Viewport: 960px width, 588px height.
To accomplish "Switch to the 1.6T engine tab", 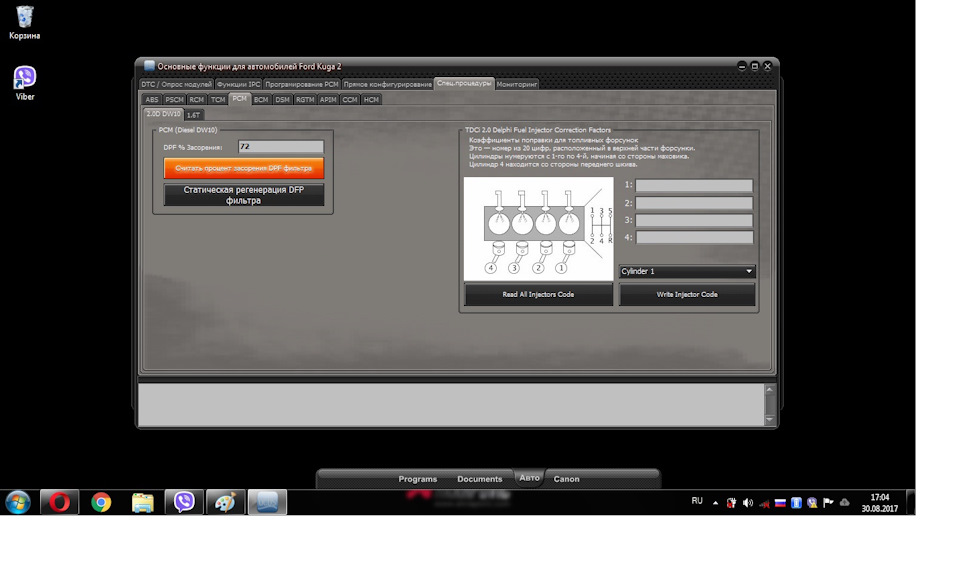I will [193, 115].
